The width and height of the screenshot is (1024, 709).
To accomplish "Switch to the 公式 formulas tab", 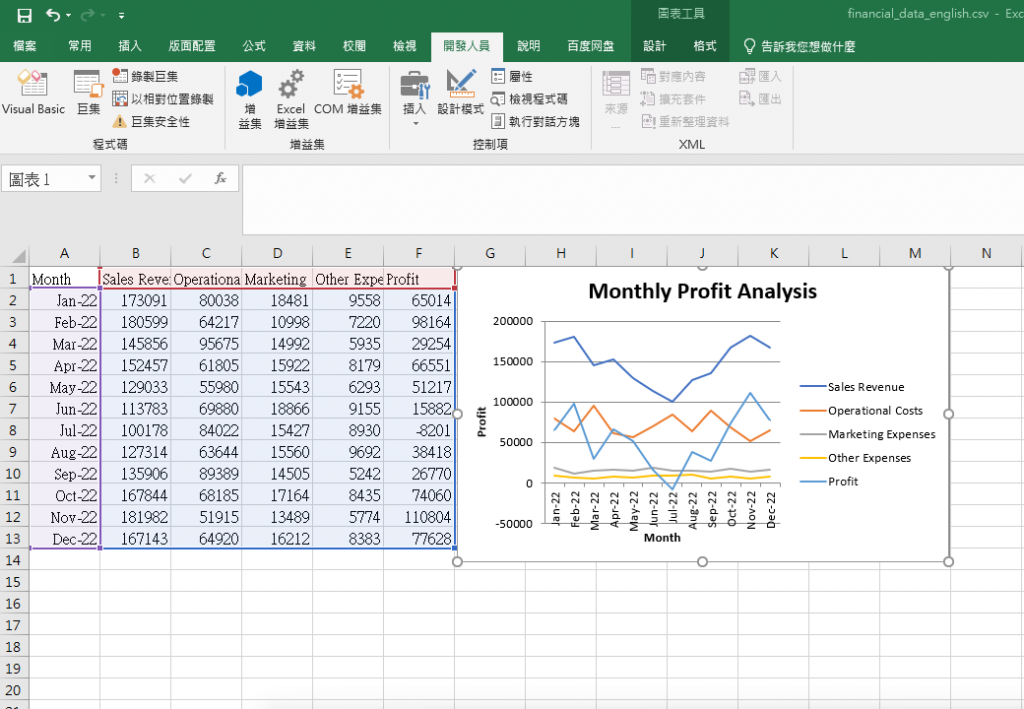I will click(x=254, y=46).
